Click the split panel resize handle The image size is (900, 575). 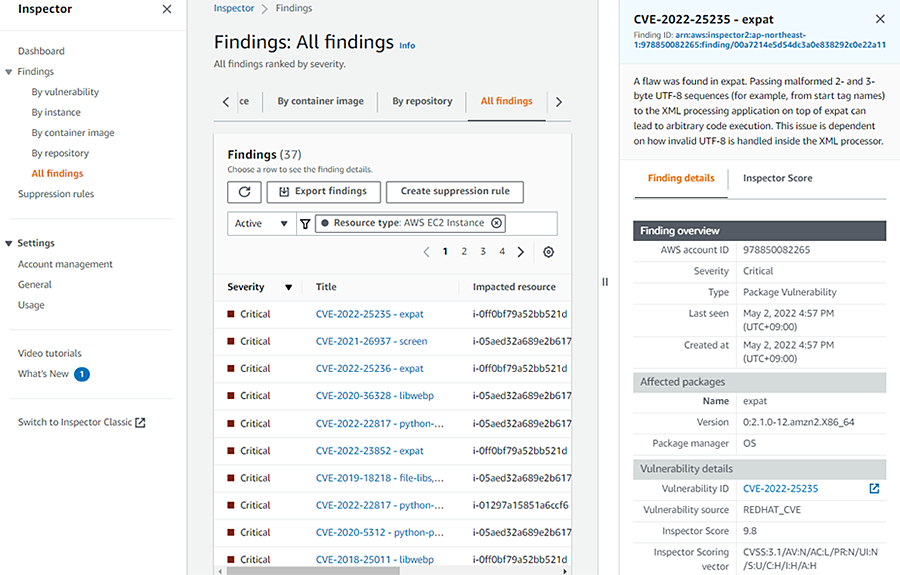click(605, 282)
